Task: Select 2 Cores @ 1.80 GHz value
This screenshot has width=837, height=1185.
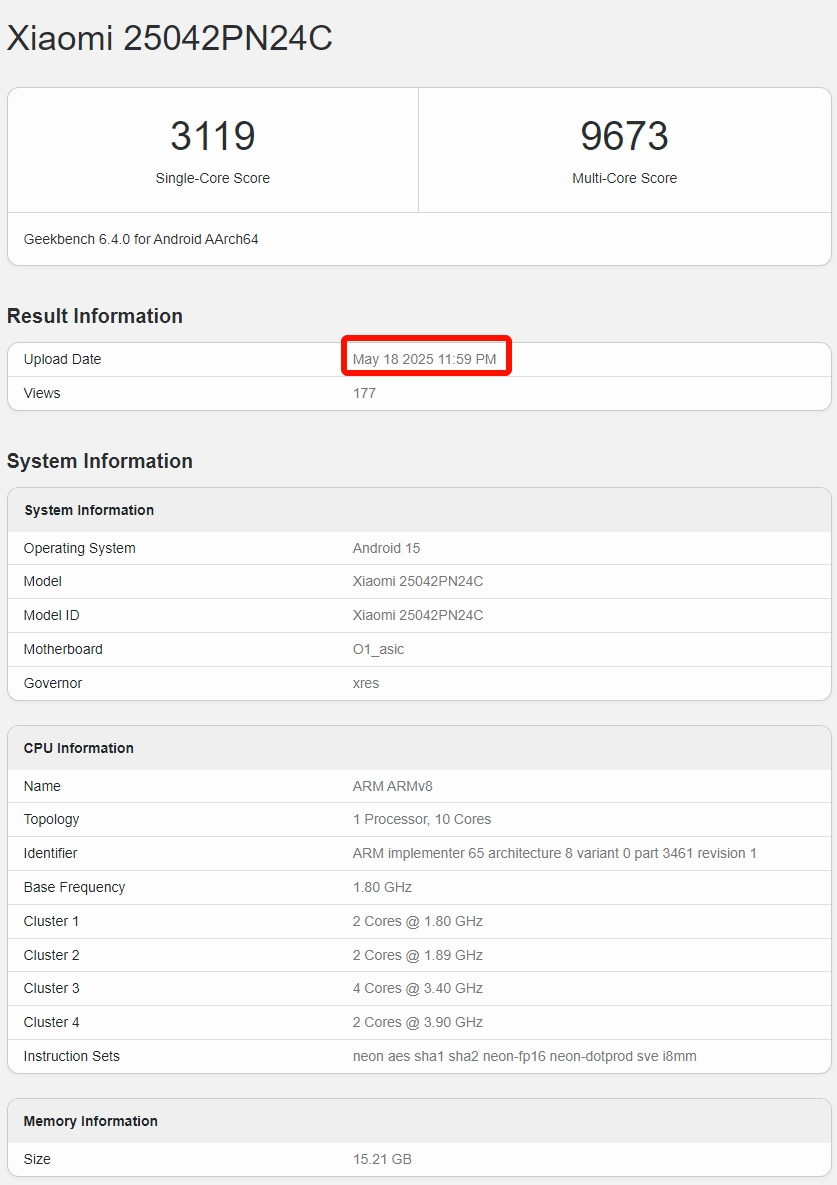Action: [x=418, y=921]
